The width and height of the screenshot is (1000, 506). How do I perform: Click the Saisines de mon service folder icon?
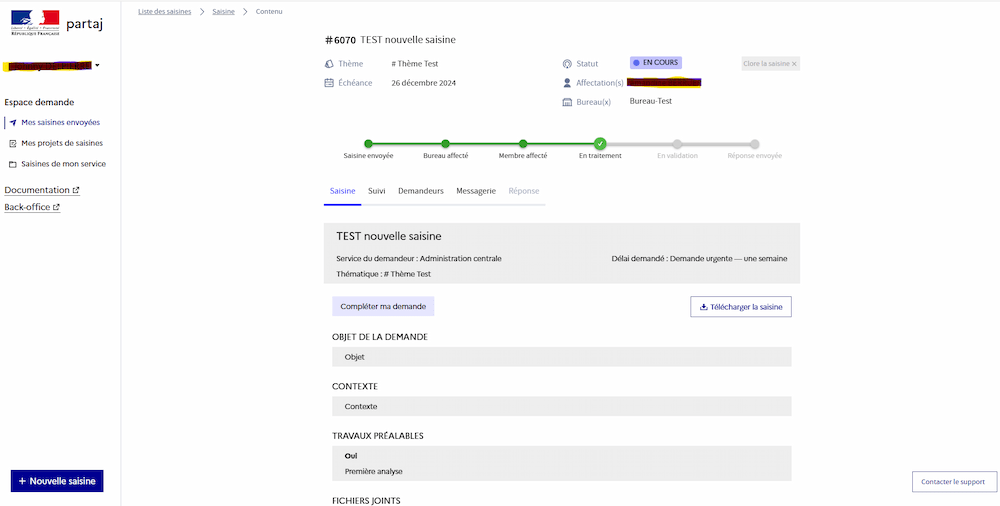13,164
